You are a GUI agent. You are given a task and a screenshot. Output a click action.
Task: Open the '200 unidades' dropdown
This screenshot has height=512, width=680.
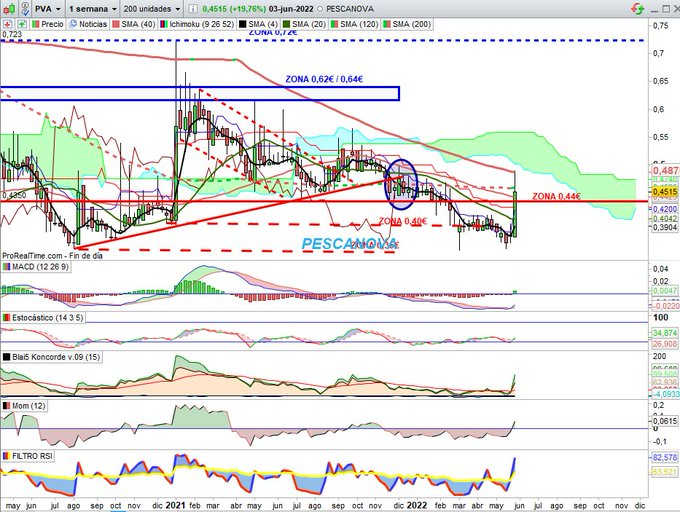(x=152, y=9)
